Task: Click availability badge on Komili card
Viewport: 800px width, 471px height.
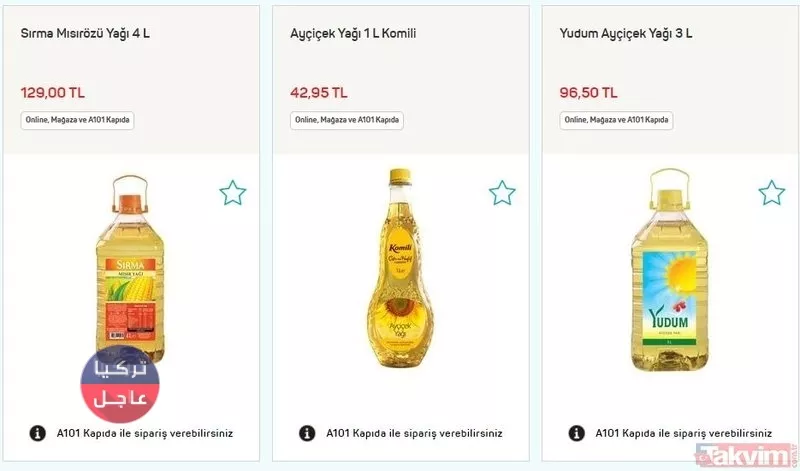Action: point(347,120)
